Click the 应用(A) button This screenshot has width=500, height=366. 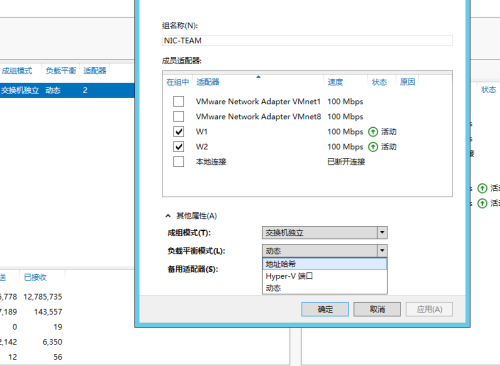[429, 309]
